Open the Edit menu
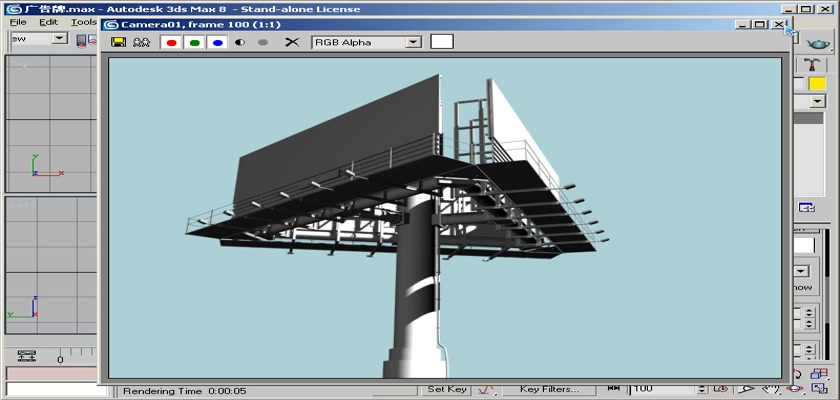840x400 pixels. tap(48, 22)
